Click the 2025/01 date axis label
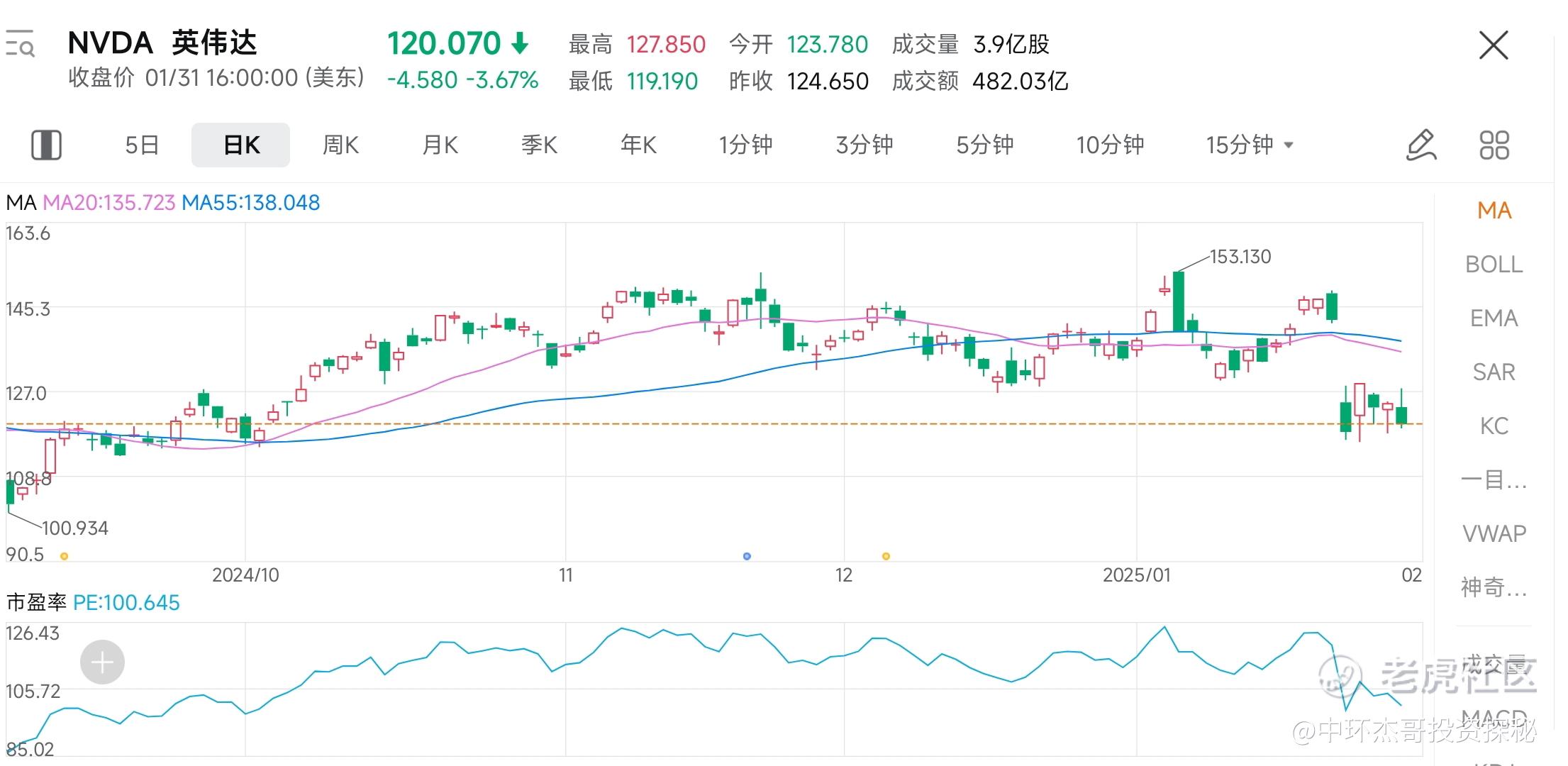This screenshot has width=1568, height=766. tap(1136, 574)
